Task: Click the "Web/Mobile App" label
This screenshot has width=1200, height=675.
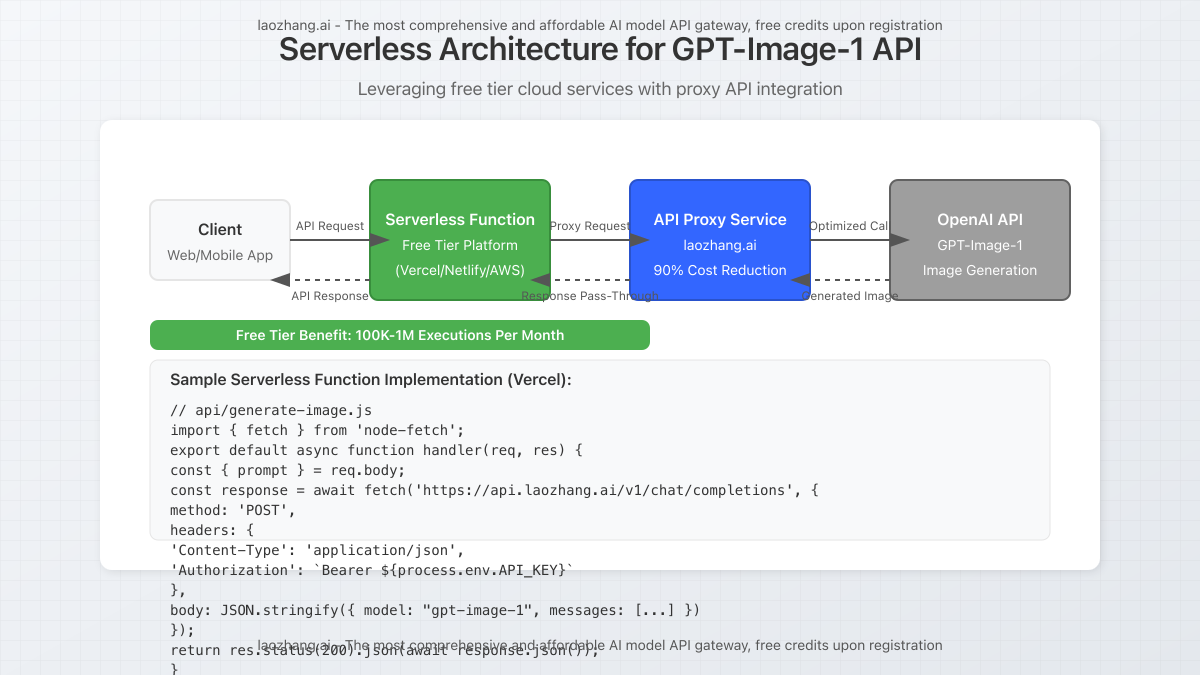Action: point(220,255)
